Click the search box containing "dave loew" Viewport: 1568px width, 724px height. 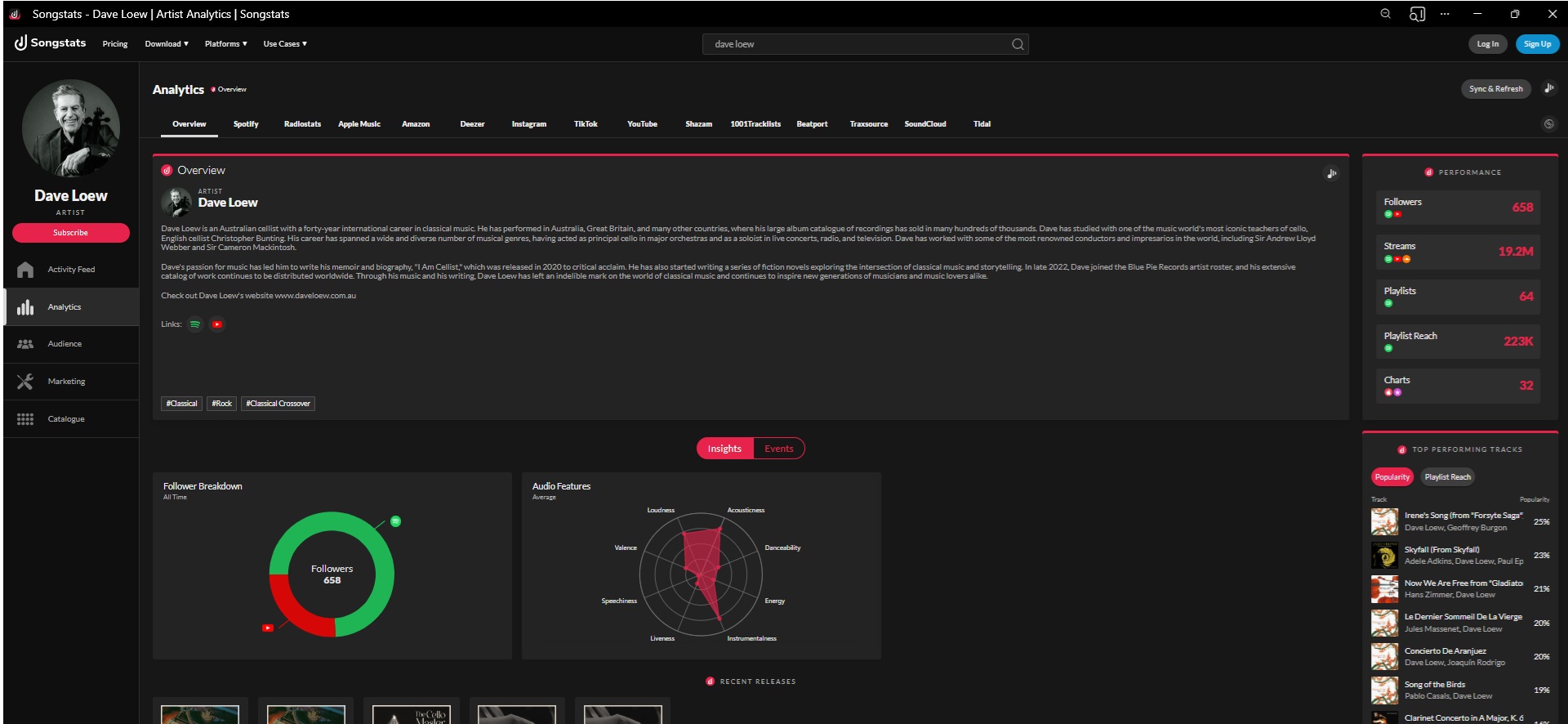tap(865, 44)
